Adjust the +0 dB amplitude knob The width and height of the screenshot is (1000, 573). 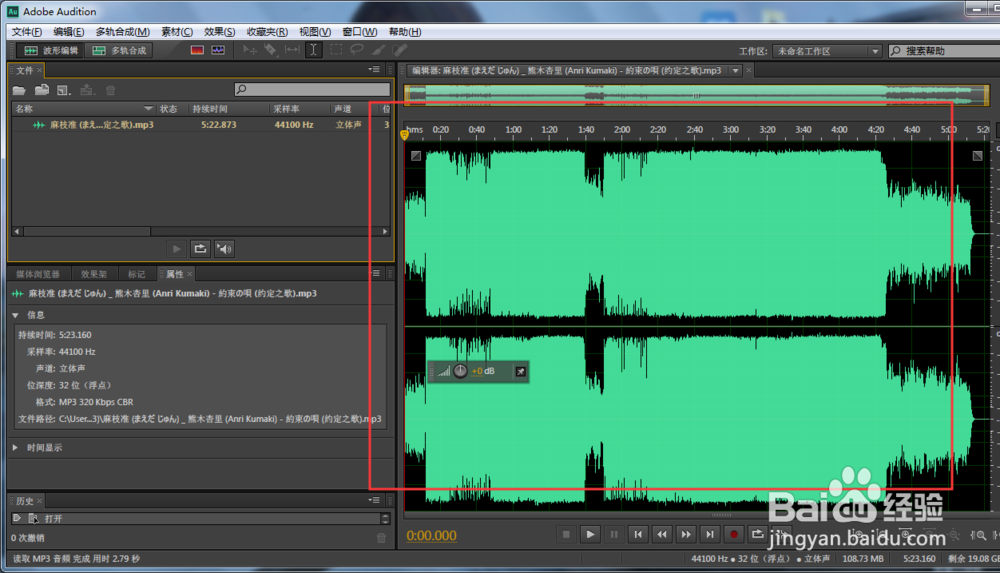460,371
